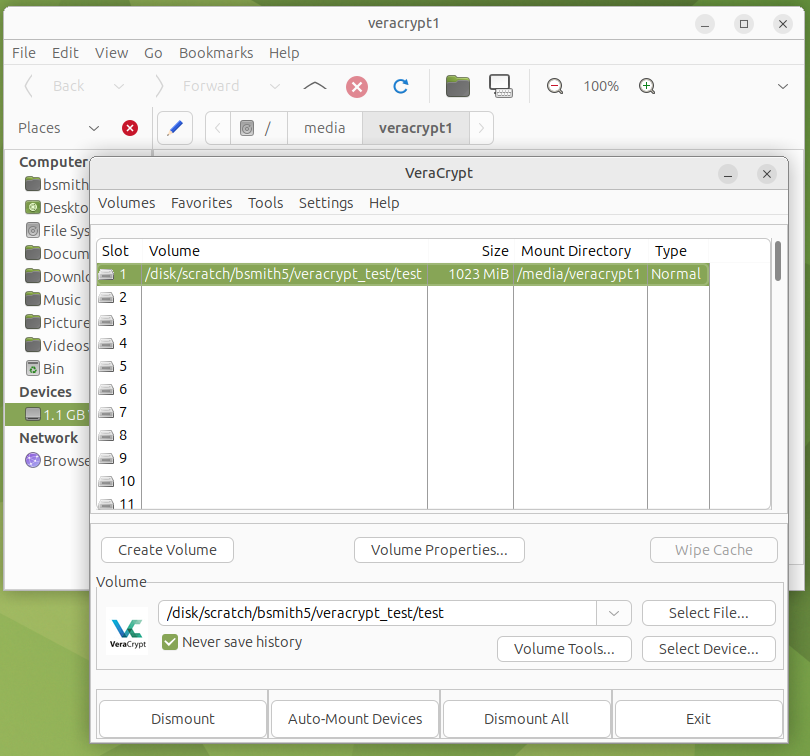Toggle Never save history checkbox
This screenshot has height=756, width=810.
[x=170, y=642]
